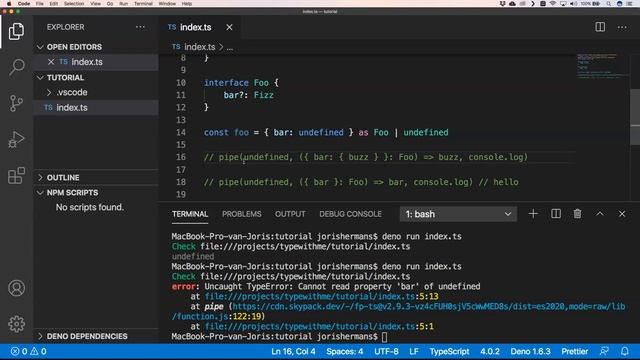Click 'interface Foo {' on line 10

(241, 83)
